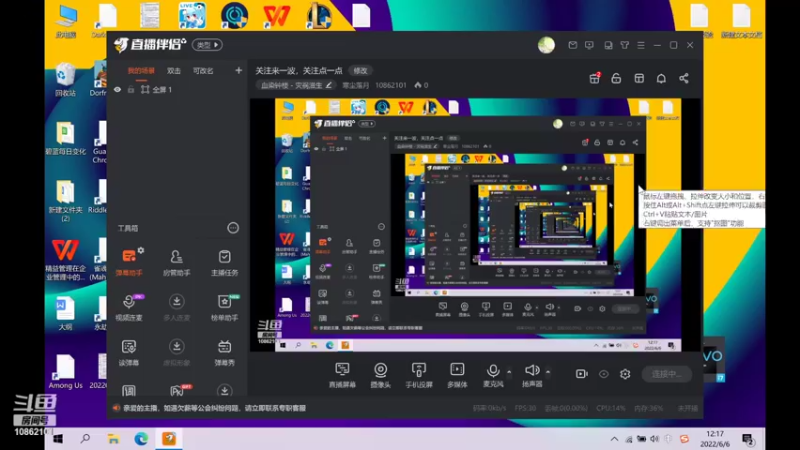Click the layout grid icon in header
The width and height of the screenshot is (800, 450).
point(639,78)
